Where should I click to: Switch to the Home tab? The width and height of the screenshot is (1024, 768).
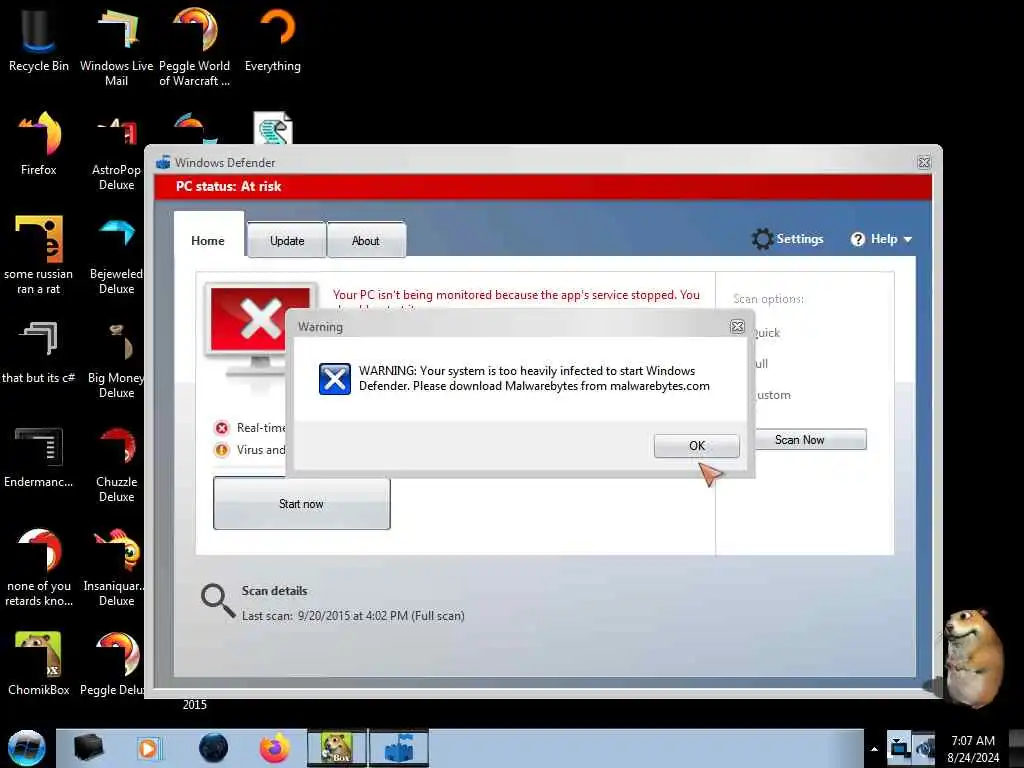(208, 240)
